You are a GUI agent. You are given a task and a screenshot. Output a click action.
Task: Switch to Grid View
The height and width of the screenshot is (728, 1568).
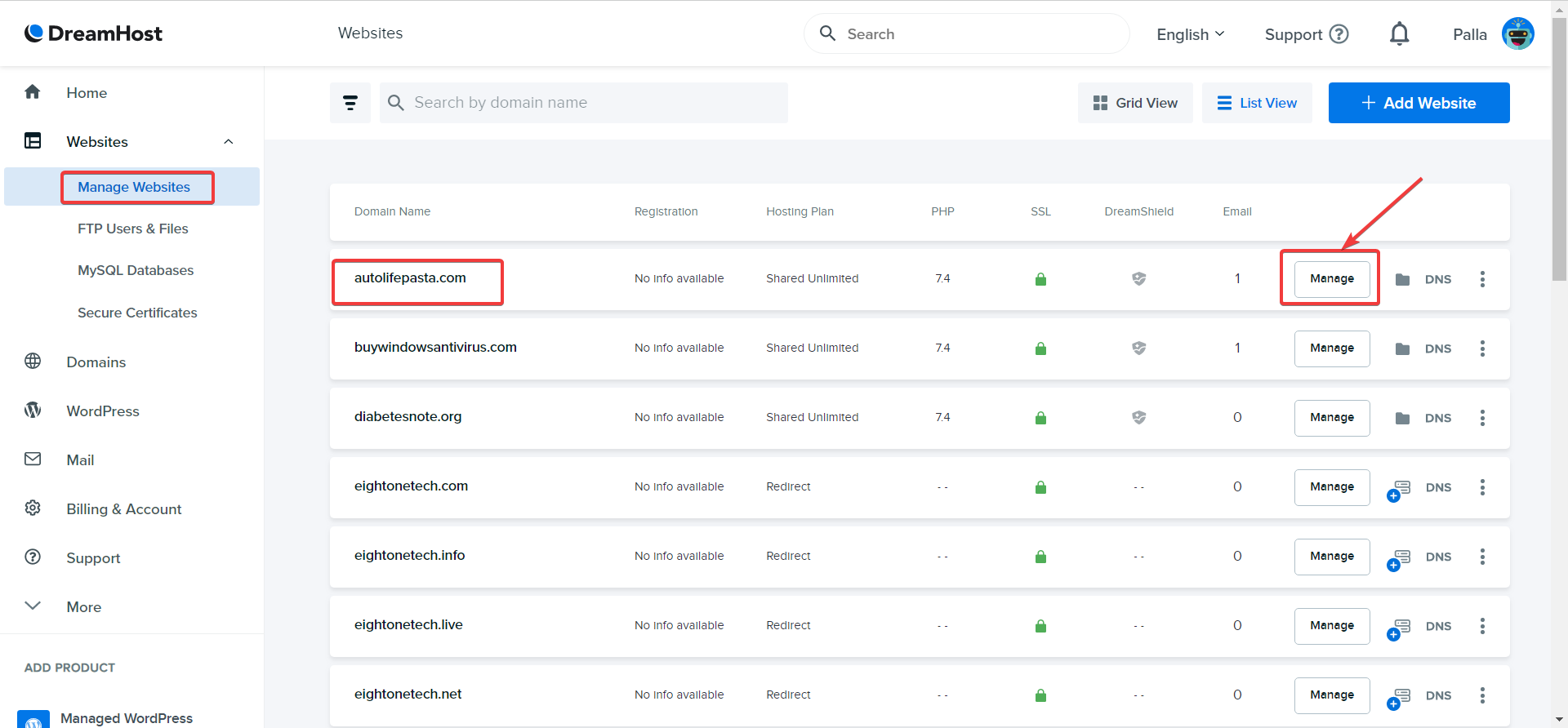pos(1135,103)
